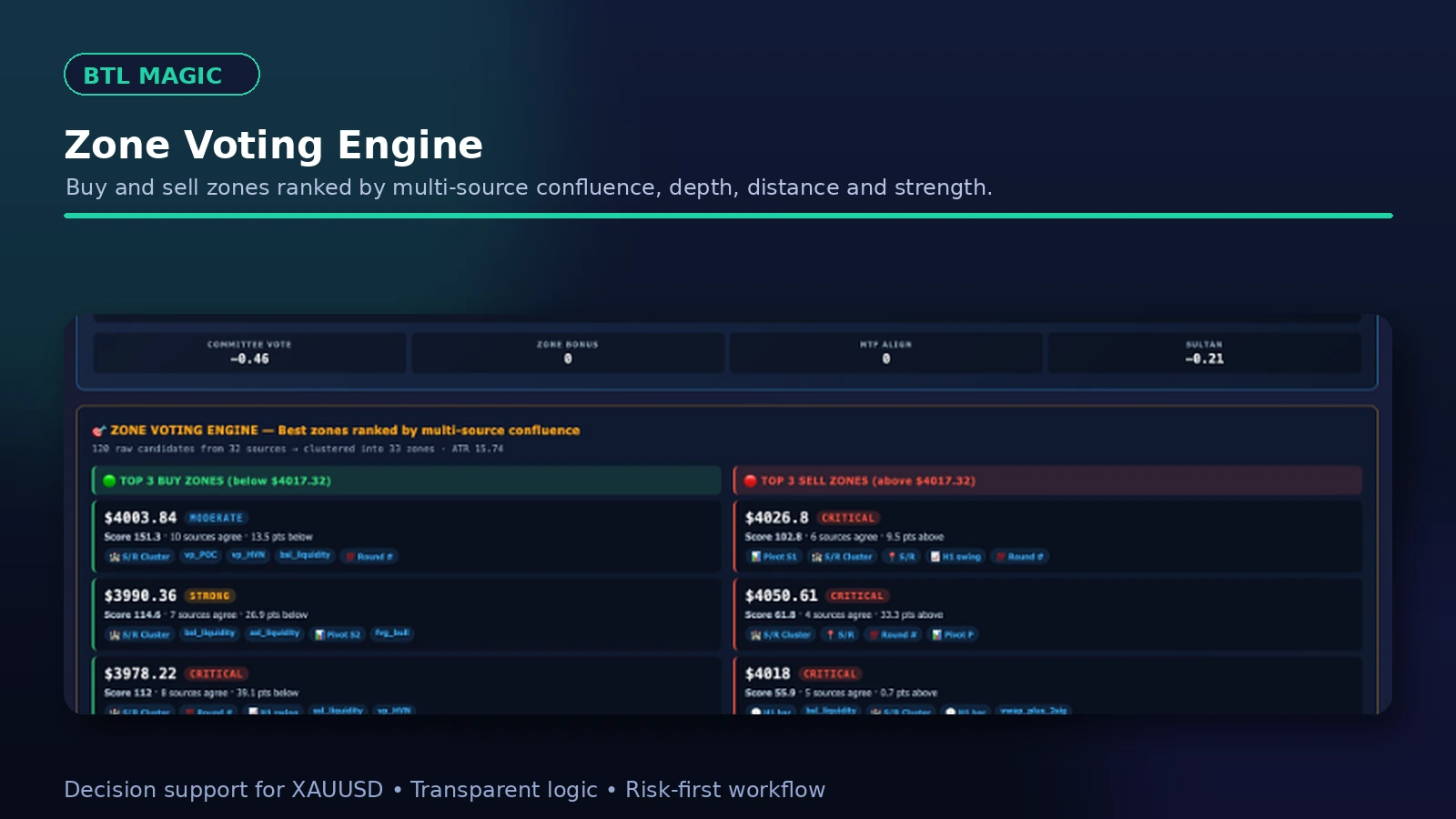Select the Sultan -0.21 card
The height and width of the screenshot is (819, 1456).
coord(1204,352)
